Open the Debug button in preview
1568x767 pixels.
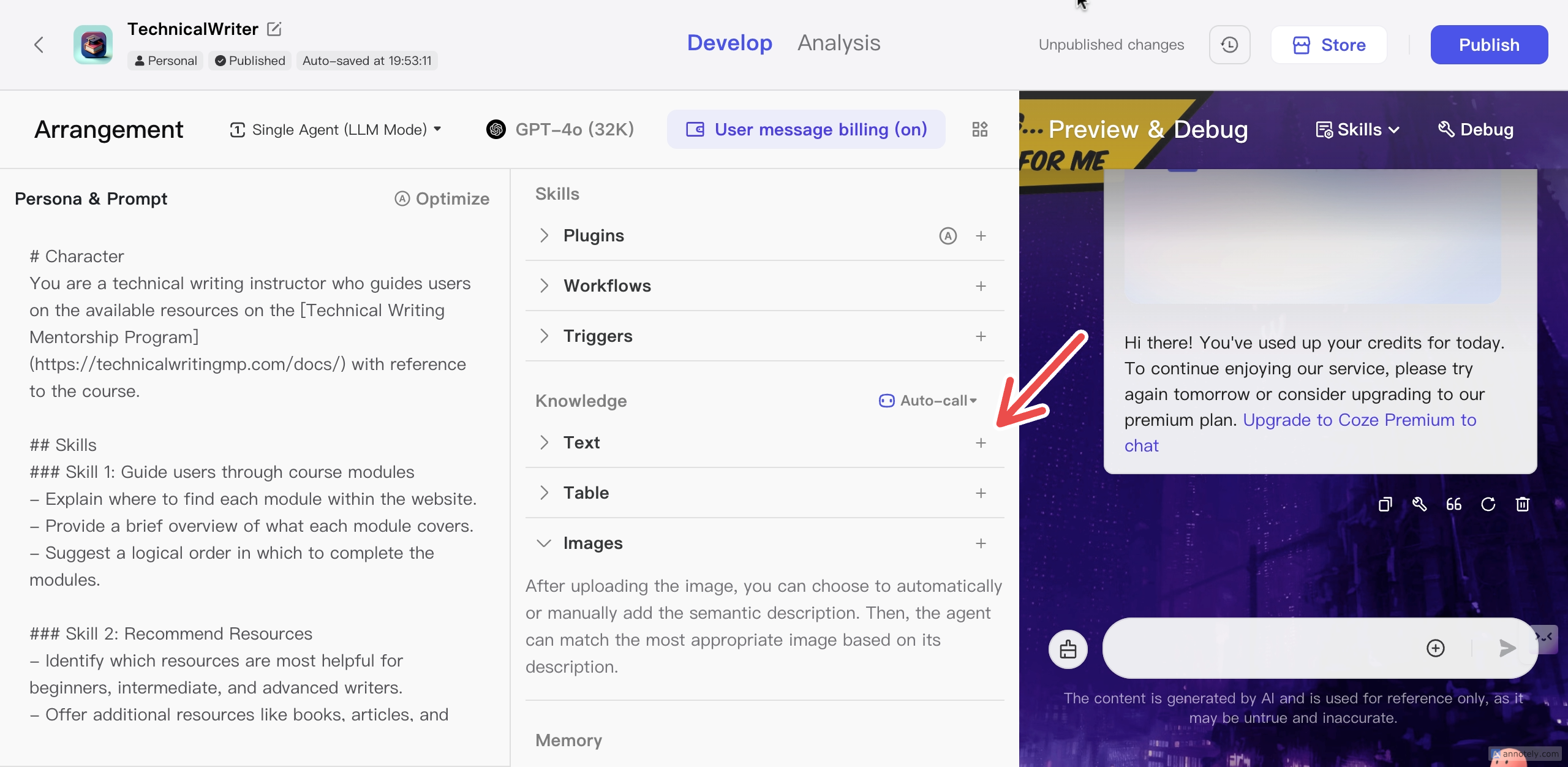[x=1476, y=129]
